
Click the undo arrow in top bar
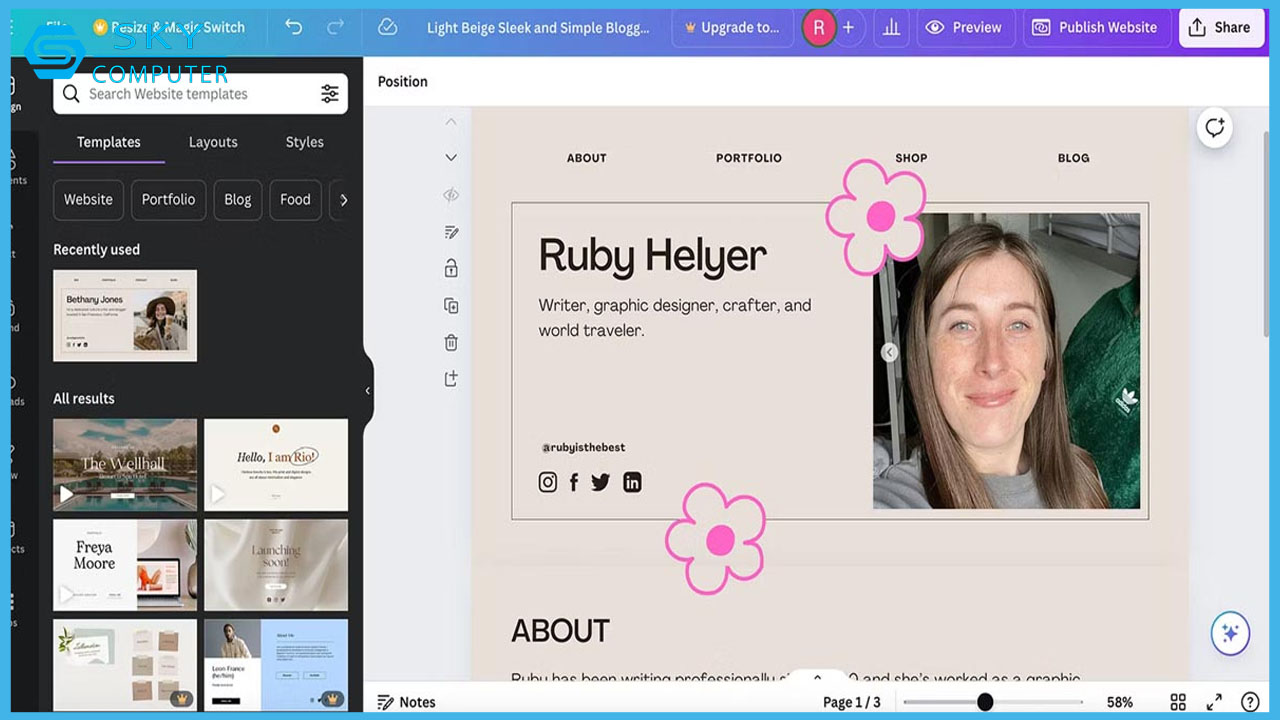(293, 28)
